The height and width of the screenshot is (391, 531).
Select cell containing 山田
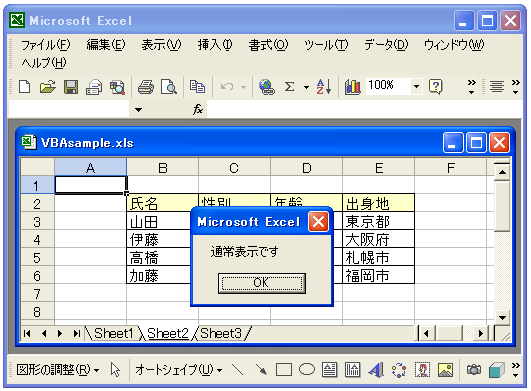point(158,221)
